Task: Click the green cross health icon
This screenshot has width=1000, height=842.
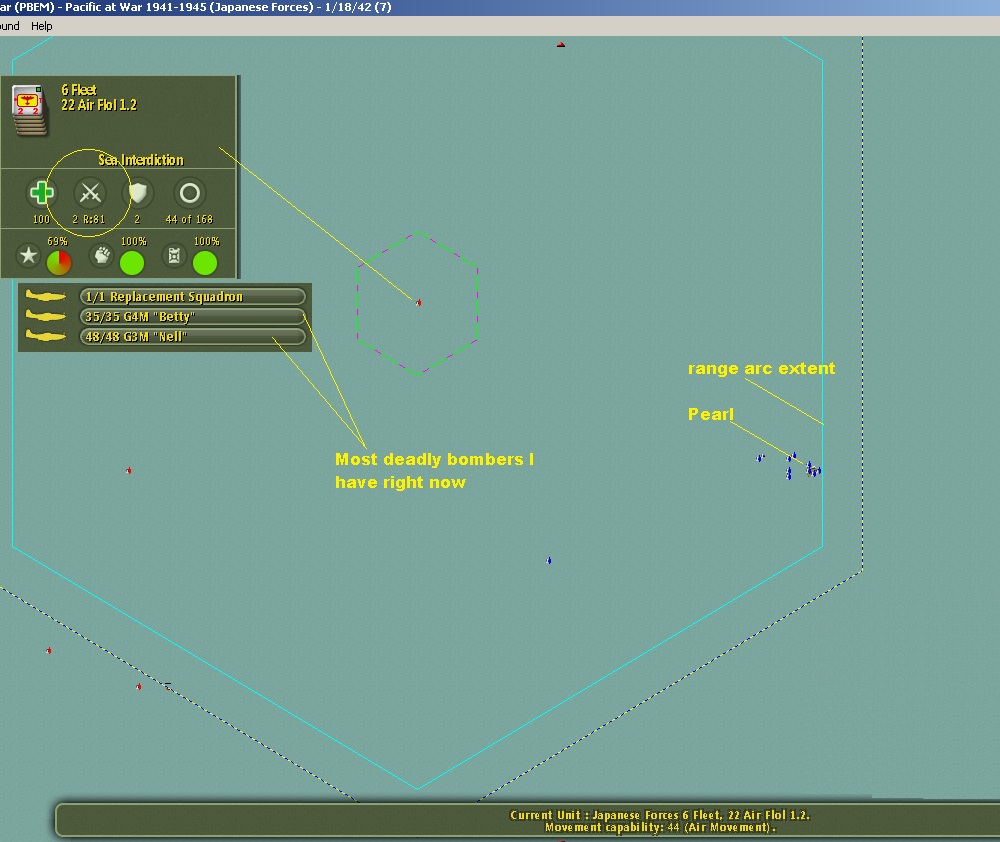Action: point(41,193)
